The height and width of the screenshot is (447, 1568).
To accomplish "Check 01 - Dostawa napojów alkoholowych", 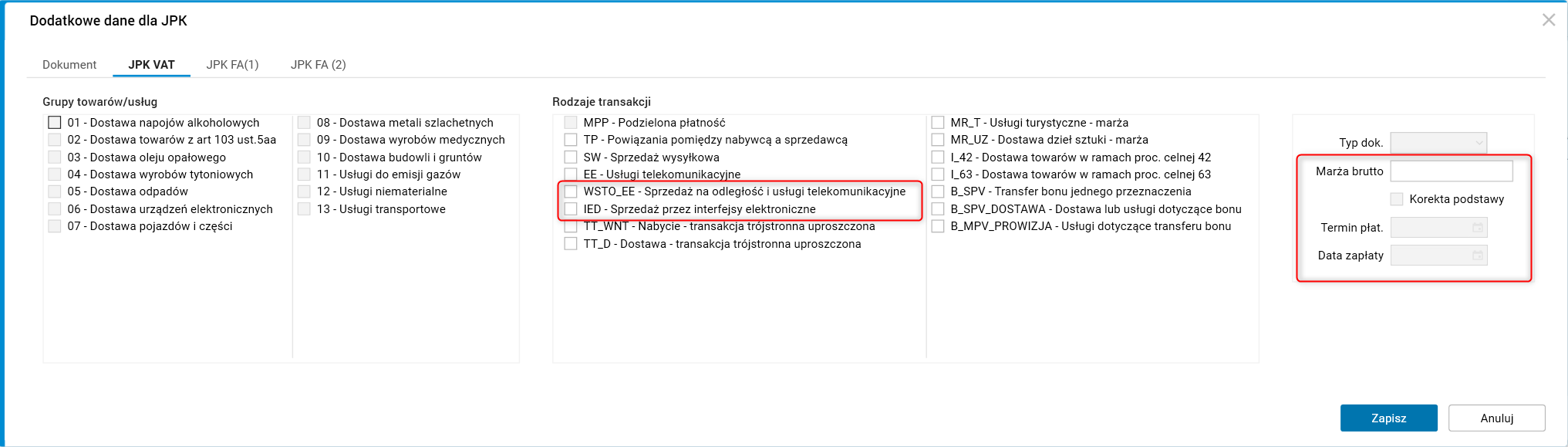I will (x=55, y=123).
